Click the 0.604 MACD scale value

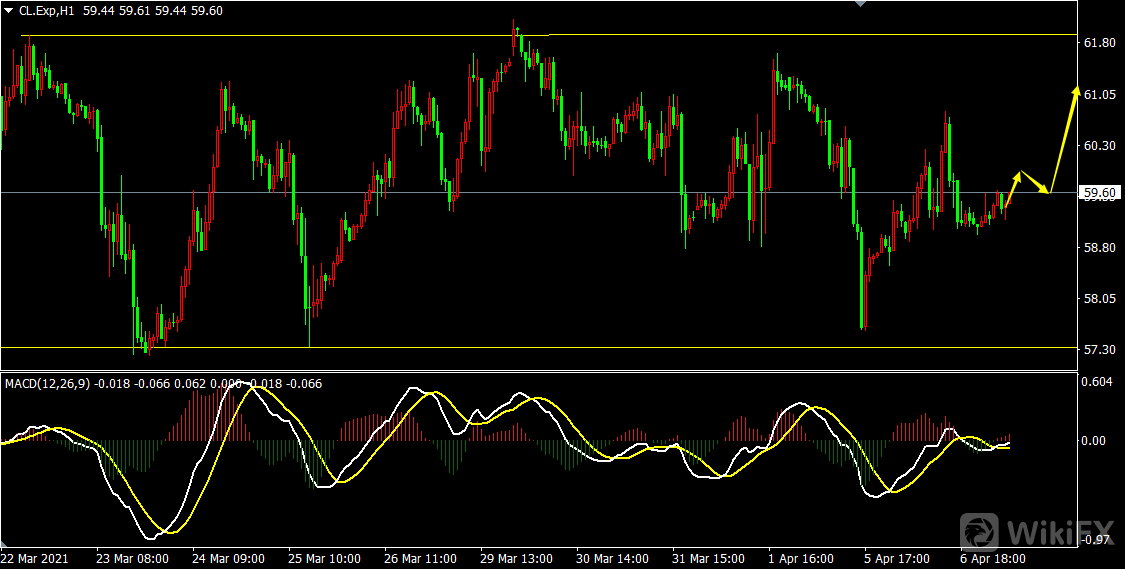pyautogui.click(x=1099, y=382)
